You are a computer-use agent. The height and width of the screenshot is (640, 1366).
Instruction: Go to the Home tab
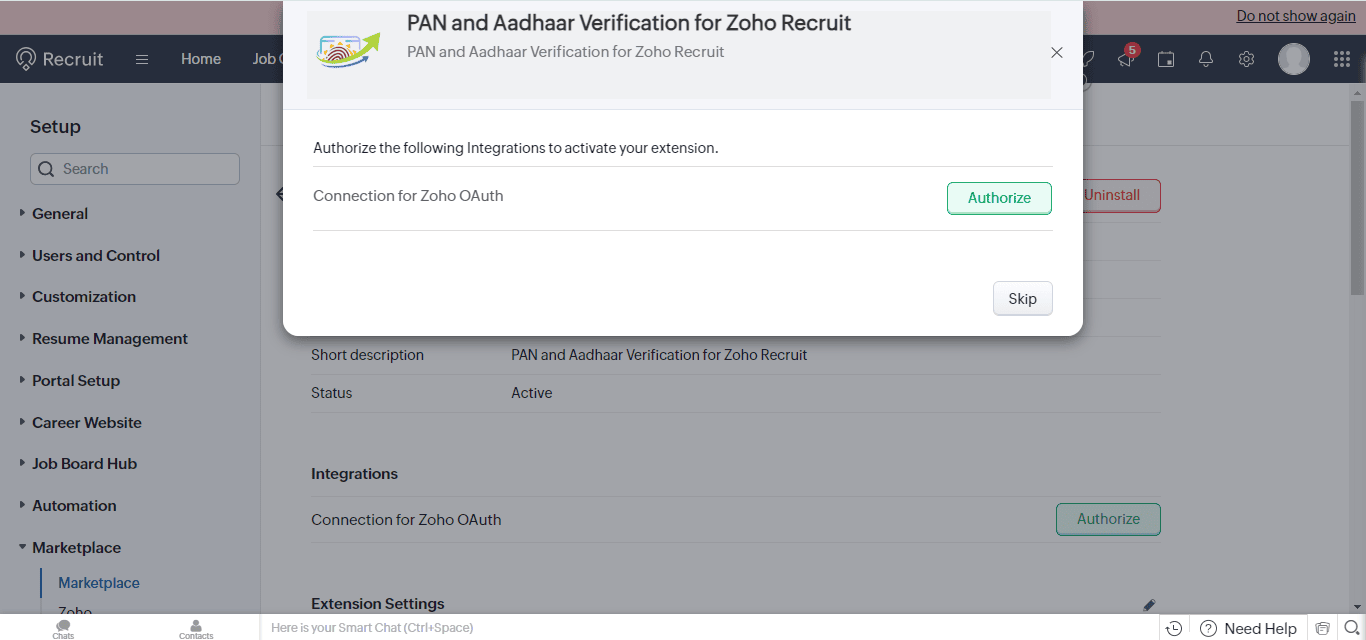(201, 59)
